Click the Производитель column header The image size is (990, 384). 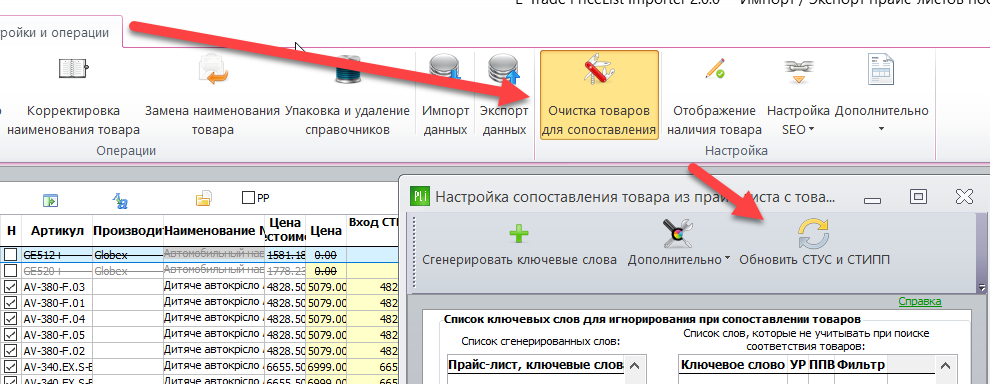128,231
